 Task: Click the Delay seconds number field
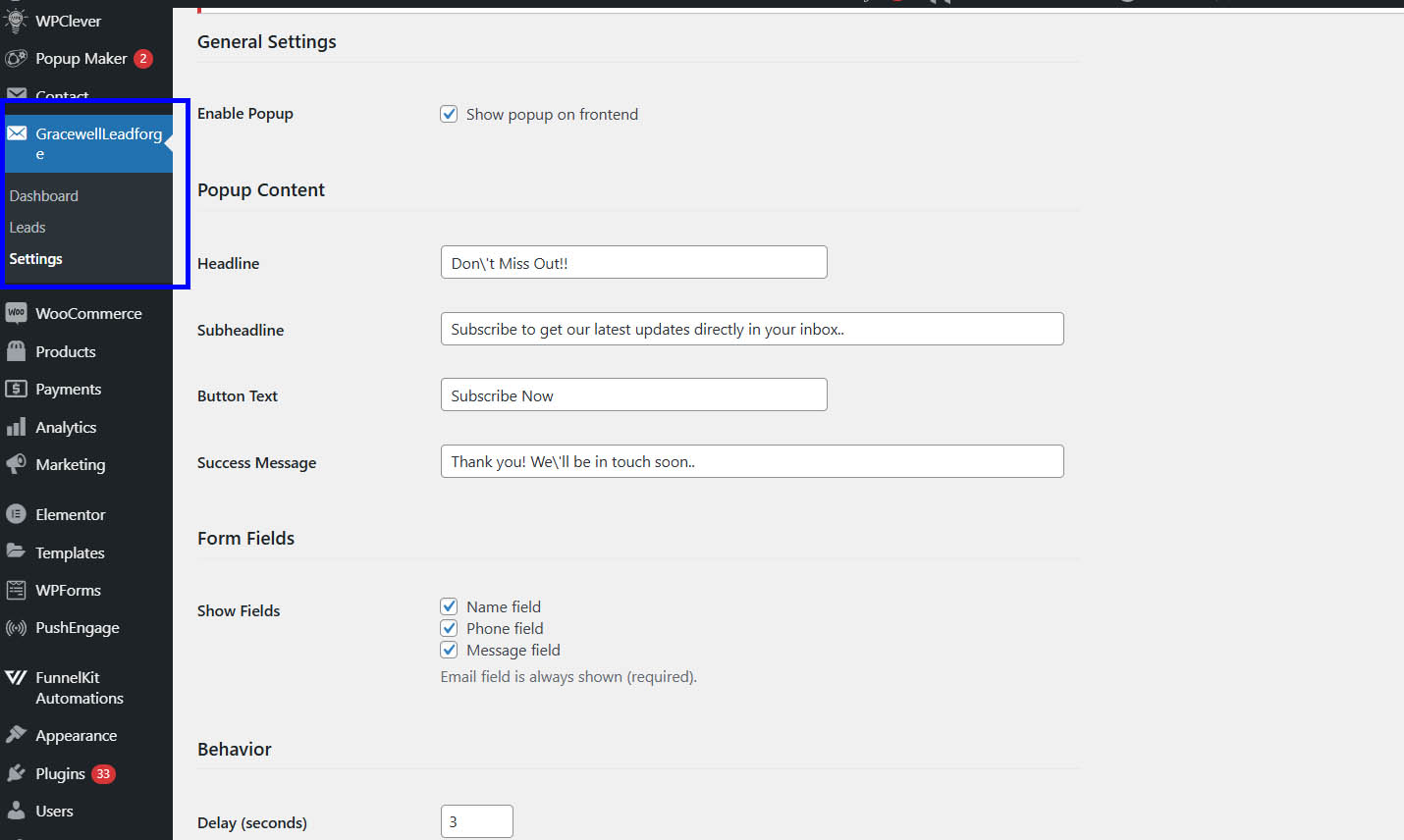476,821
